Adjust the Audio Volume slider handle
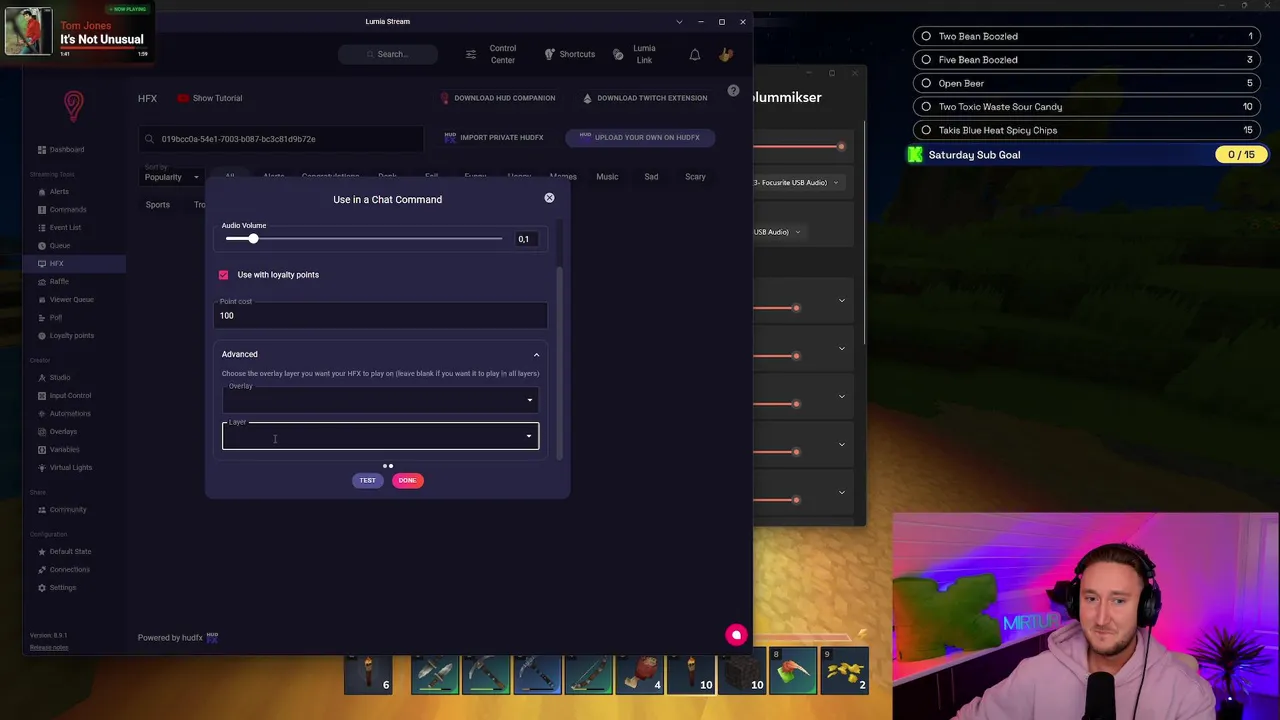Image resolution: width=1280 pixels, height=720 pixels. click(253, 239)
